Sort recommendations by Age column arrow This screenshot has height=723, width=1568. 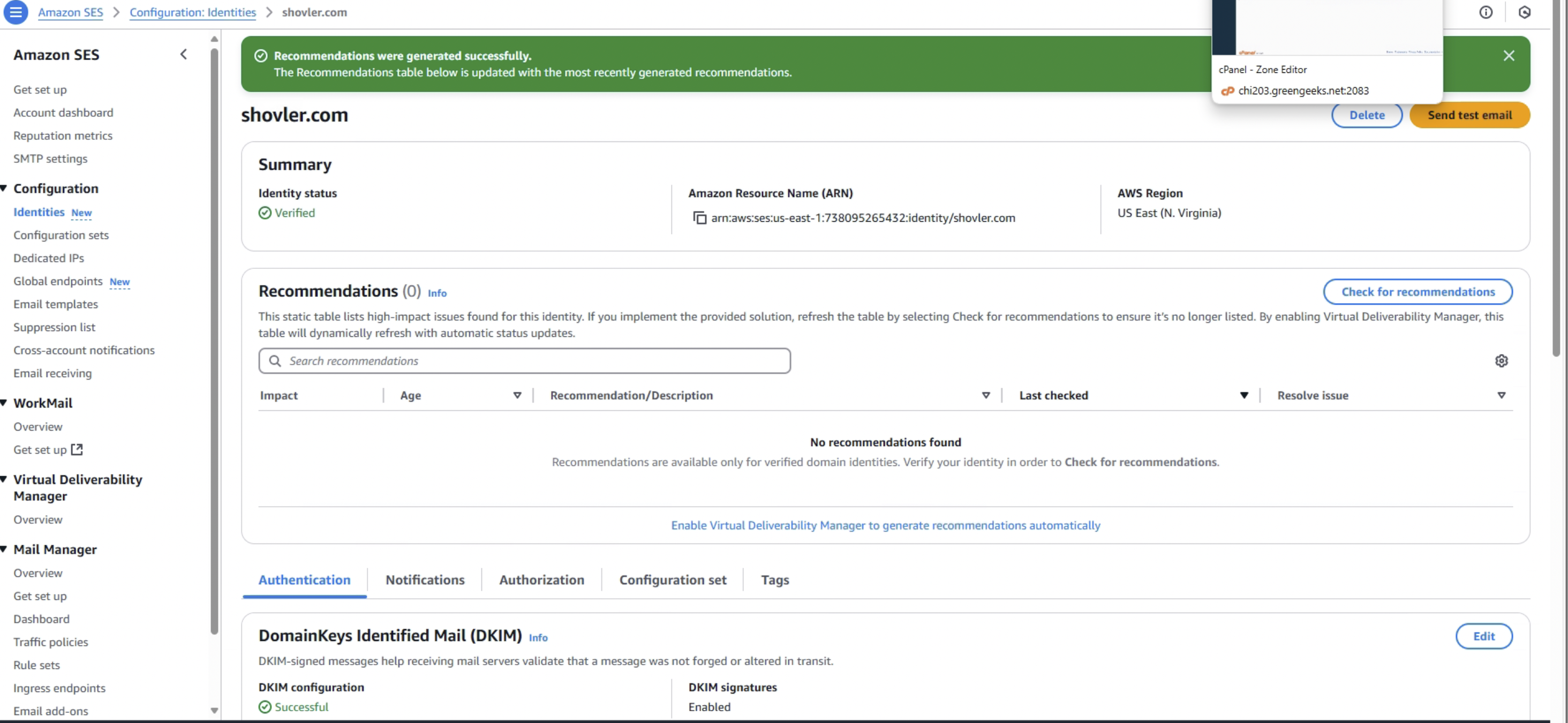coord(517,396)
